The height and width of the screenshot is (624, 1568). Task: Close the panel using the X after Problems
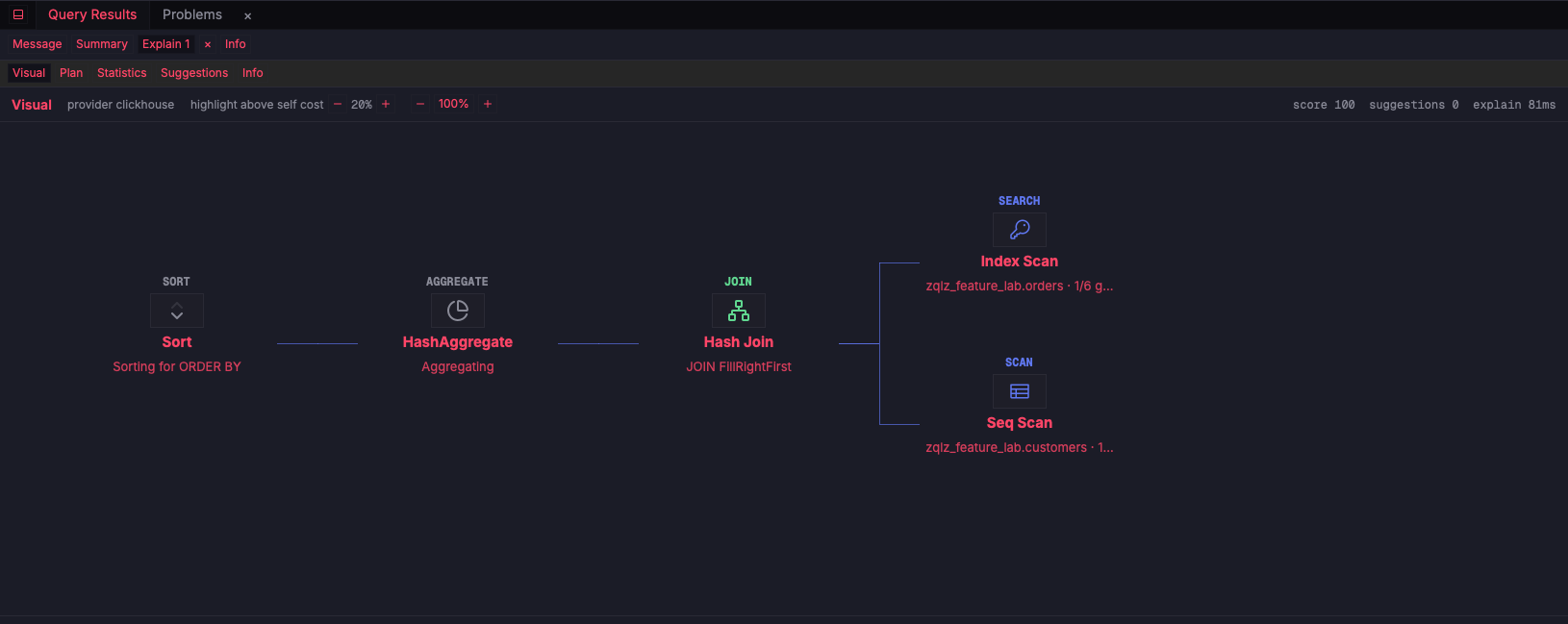coord(247,15)
